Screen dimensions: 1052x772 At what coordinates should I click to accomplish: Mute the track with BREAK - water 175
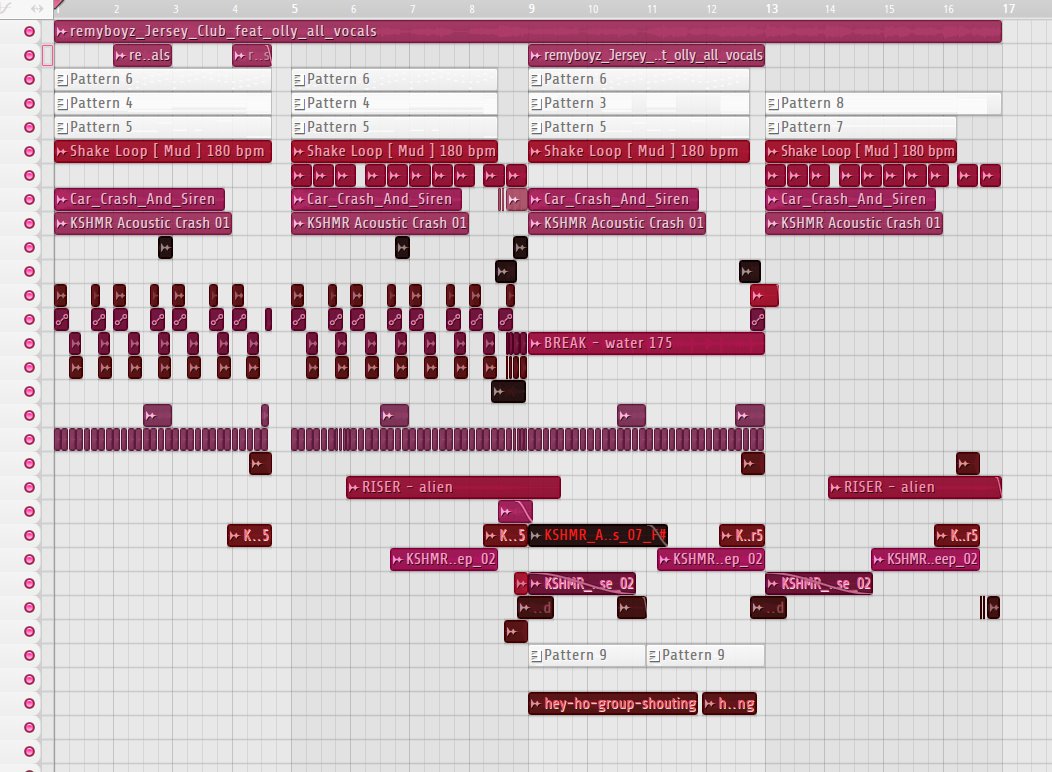[x=29, y=343]
